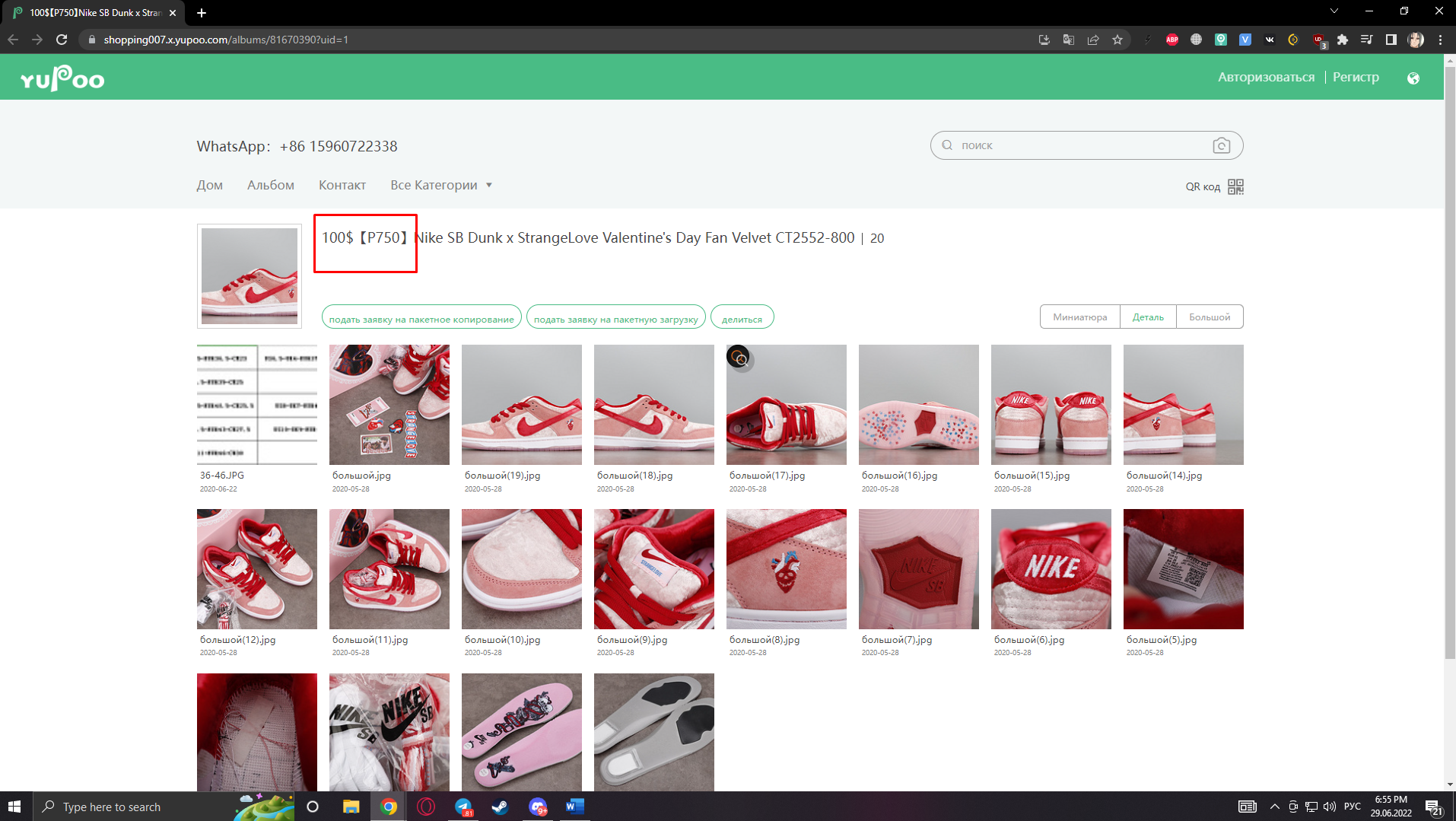This screenshot has height=821, width=1456.
Task: Bookmark this page with the star icon
Action: pos(1117,40)
